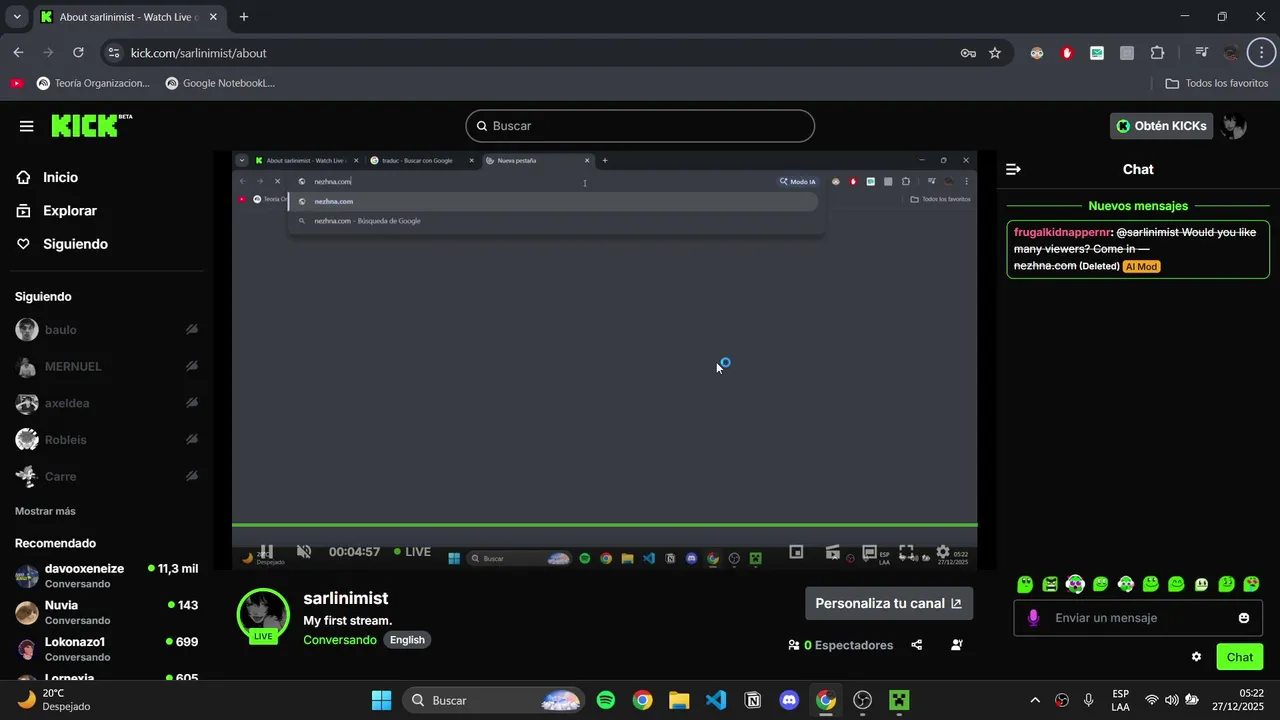Open Teoría Organizacion bookmark

point(93,83)
